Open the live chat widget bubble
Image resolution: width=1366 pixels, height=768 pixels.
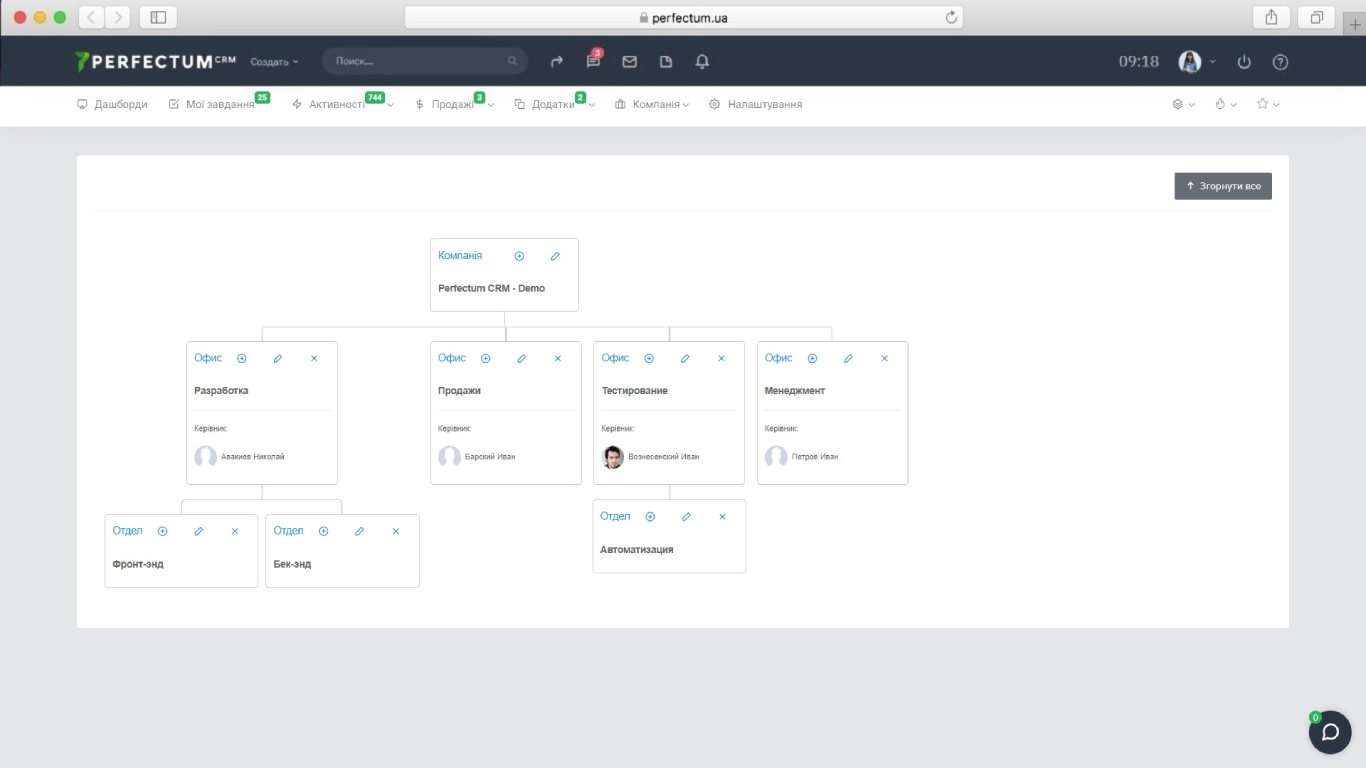point(1330,732)
